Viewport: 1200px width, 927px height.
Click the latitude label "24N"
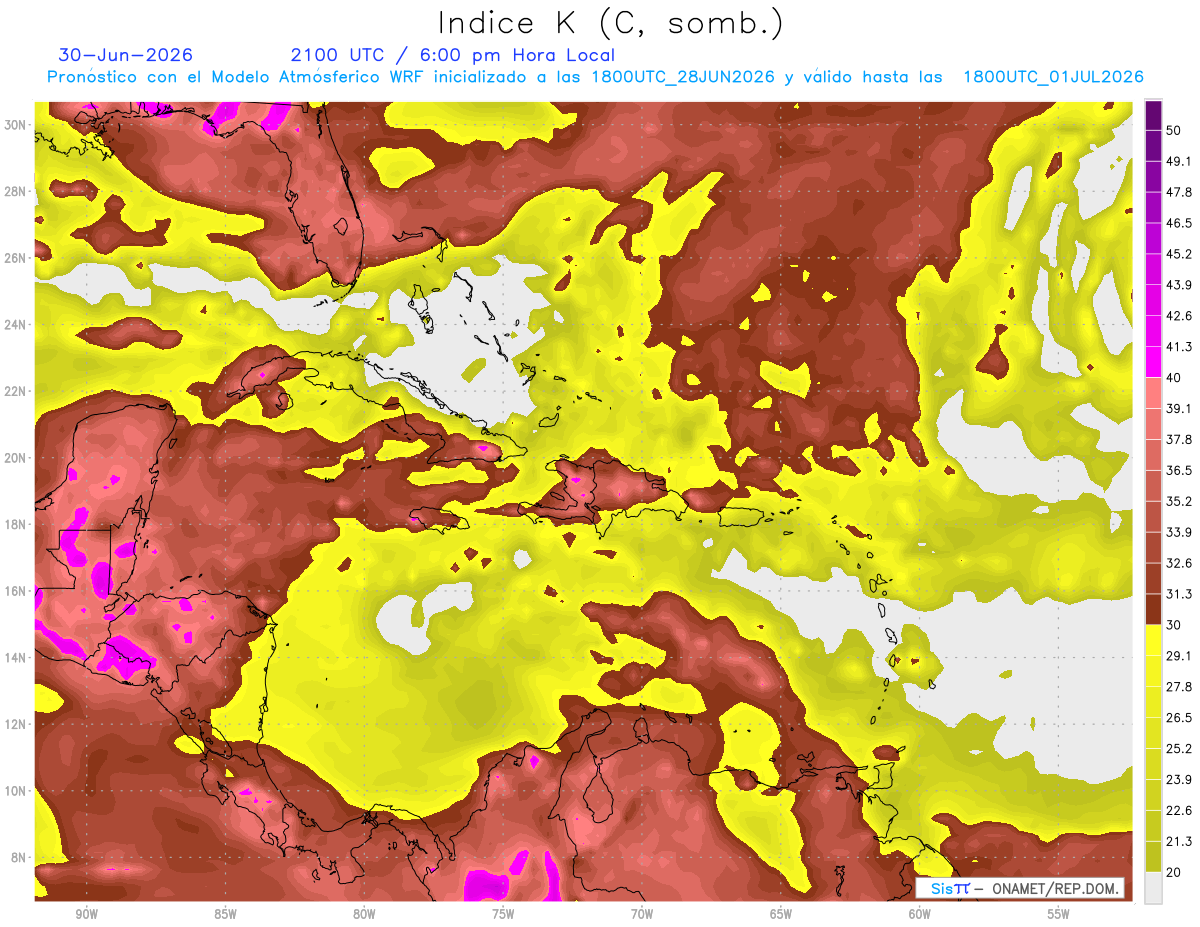click(x=16, y=325)
